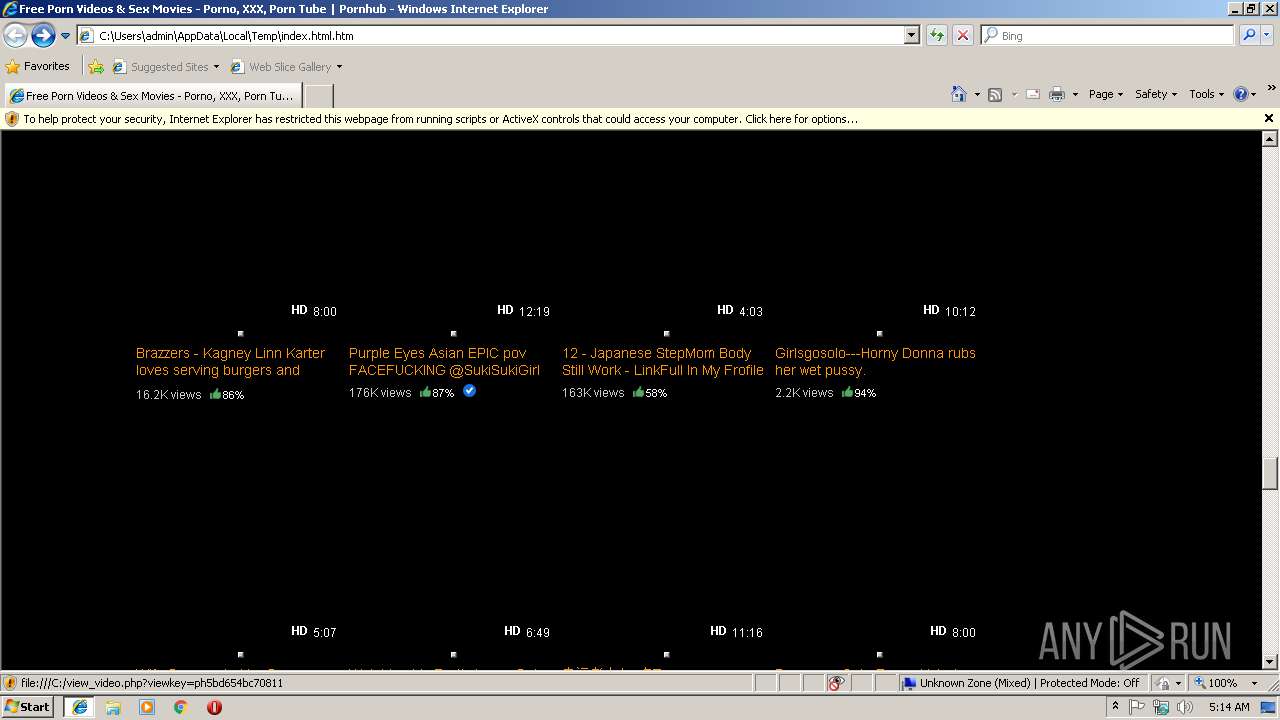Click the browser Forward button
Screen dimensions: 1280x720
point(43,36)
